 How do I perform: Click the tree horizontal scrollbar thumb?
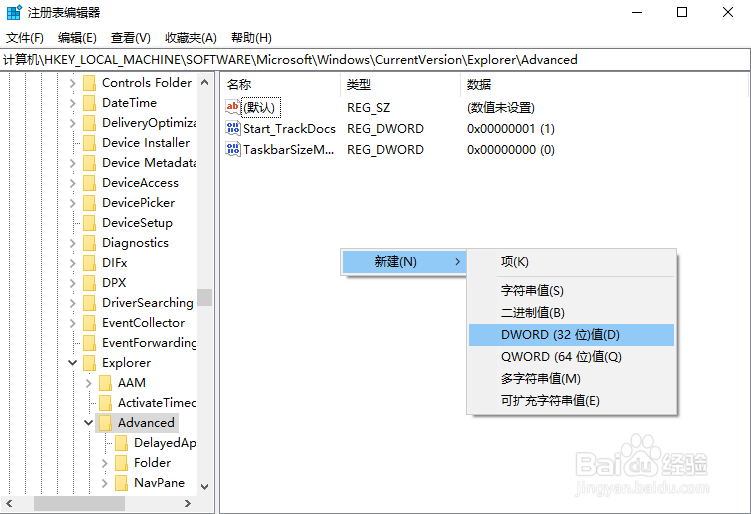79,503
